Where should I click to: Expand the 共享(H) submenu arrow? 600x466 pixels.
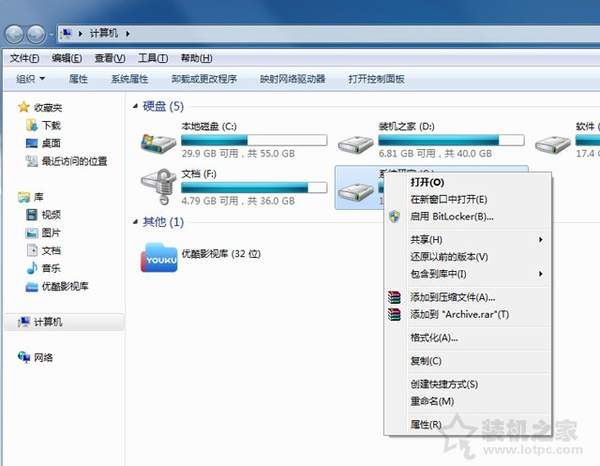pos(541,240)
